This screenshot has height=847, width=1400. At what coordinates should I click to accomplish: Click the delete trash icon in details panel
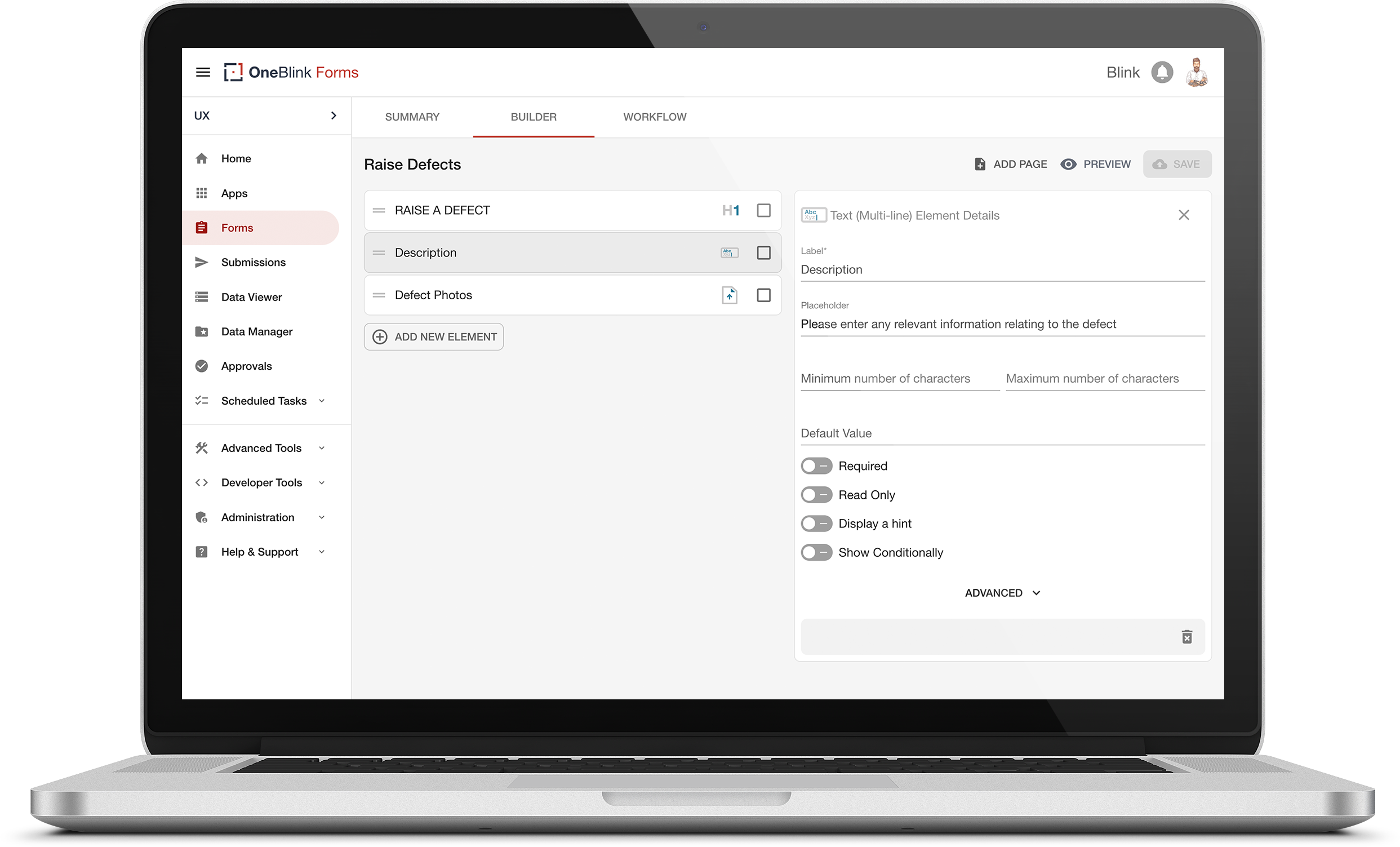click(x=1186, y=637)
